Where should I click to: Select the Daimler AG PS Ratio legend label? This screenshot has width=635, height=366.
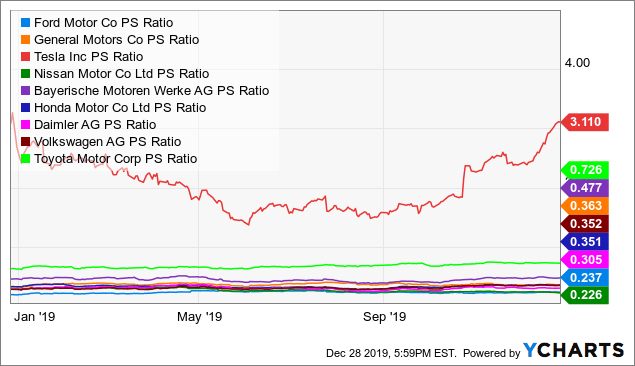[95, 125]
